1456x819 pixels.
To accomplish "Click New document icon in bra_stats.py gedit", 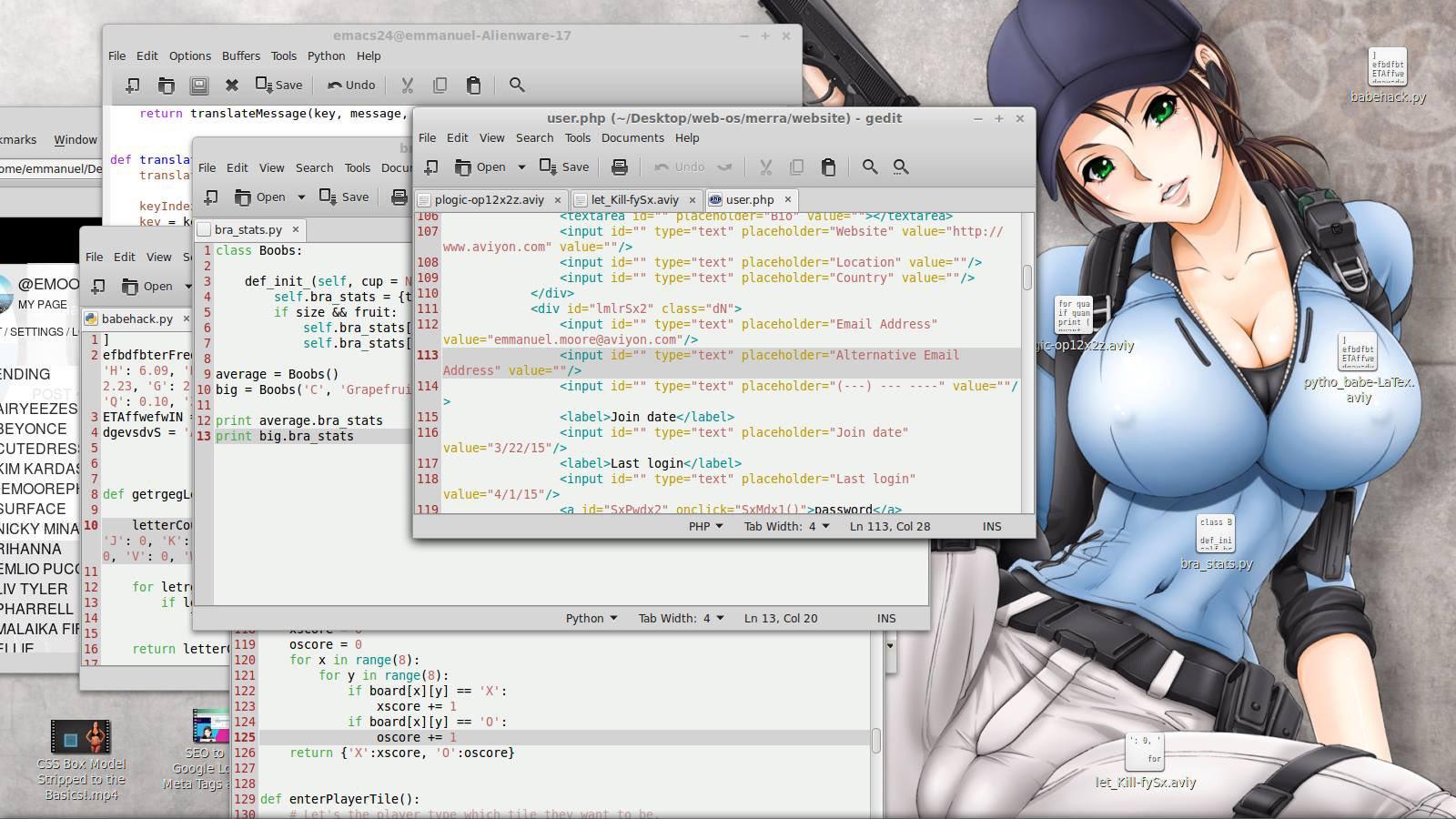I will click(211, 197).
